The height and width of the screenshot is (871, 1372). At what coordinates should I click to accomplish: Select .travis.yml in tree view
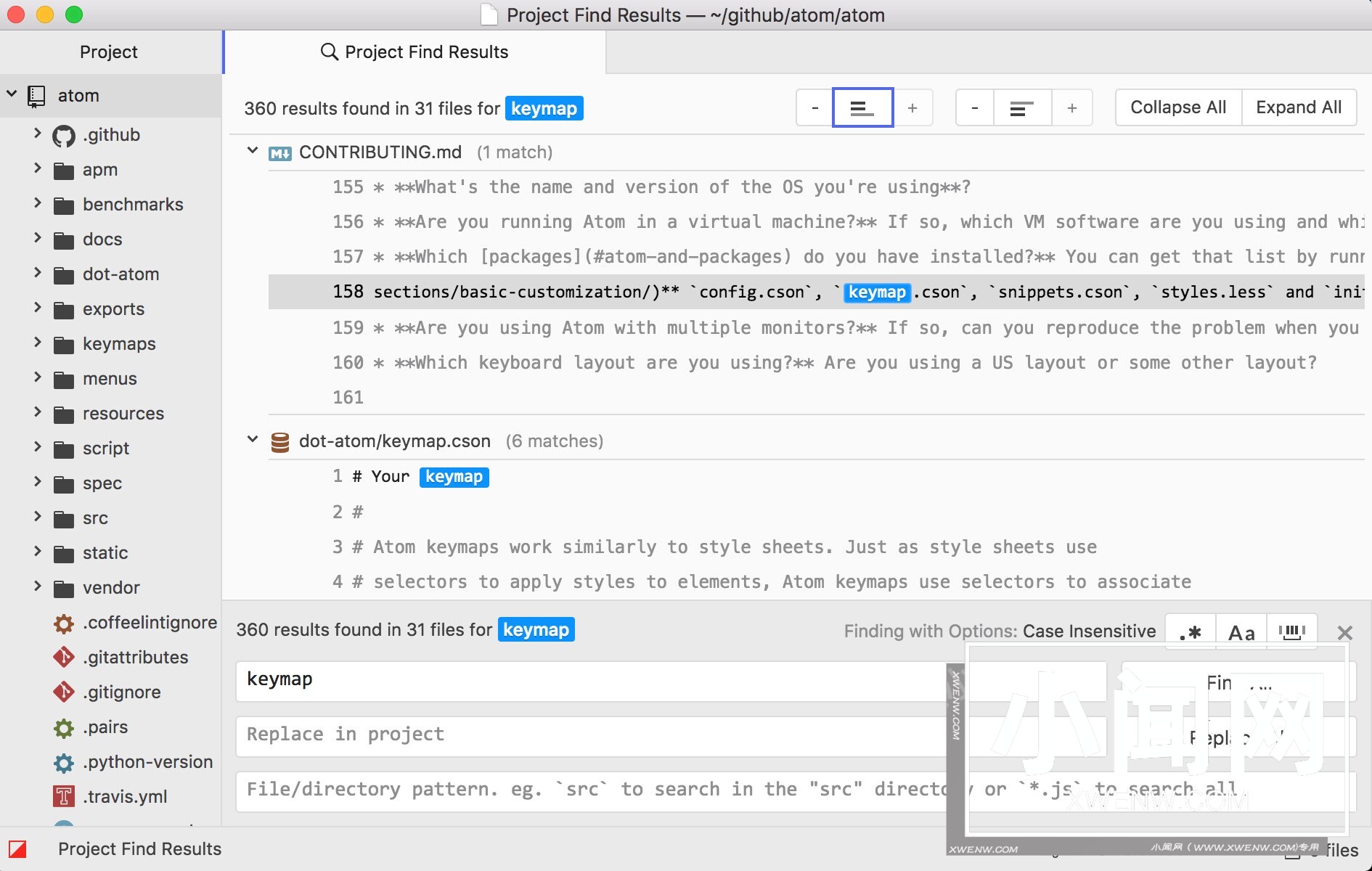pos(125,796)
